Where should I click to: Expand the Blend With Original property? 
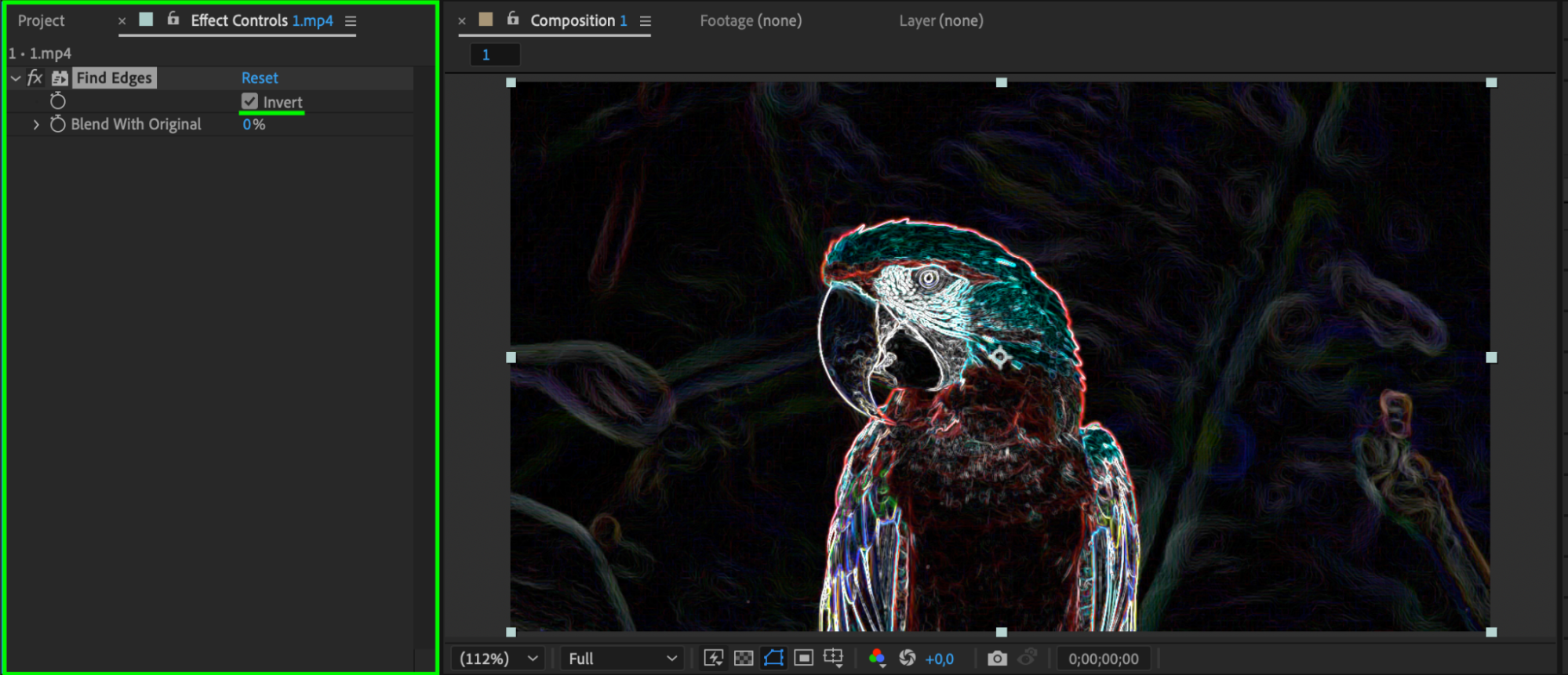36,125
